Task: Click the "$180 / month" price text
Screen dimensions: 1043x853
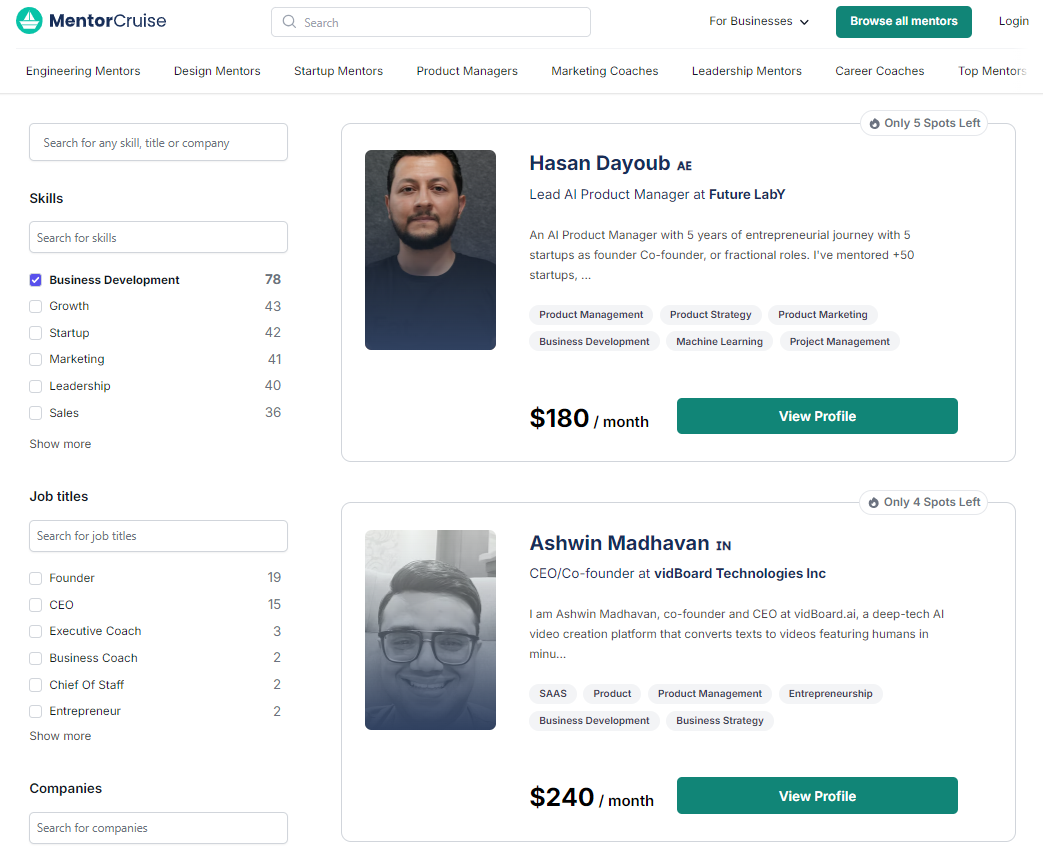Action: pyautogui.click(x=589, y=419)
